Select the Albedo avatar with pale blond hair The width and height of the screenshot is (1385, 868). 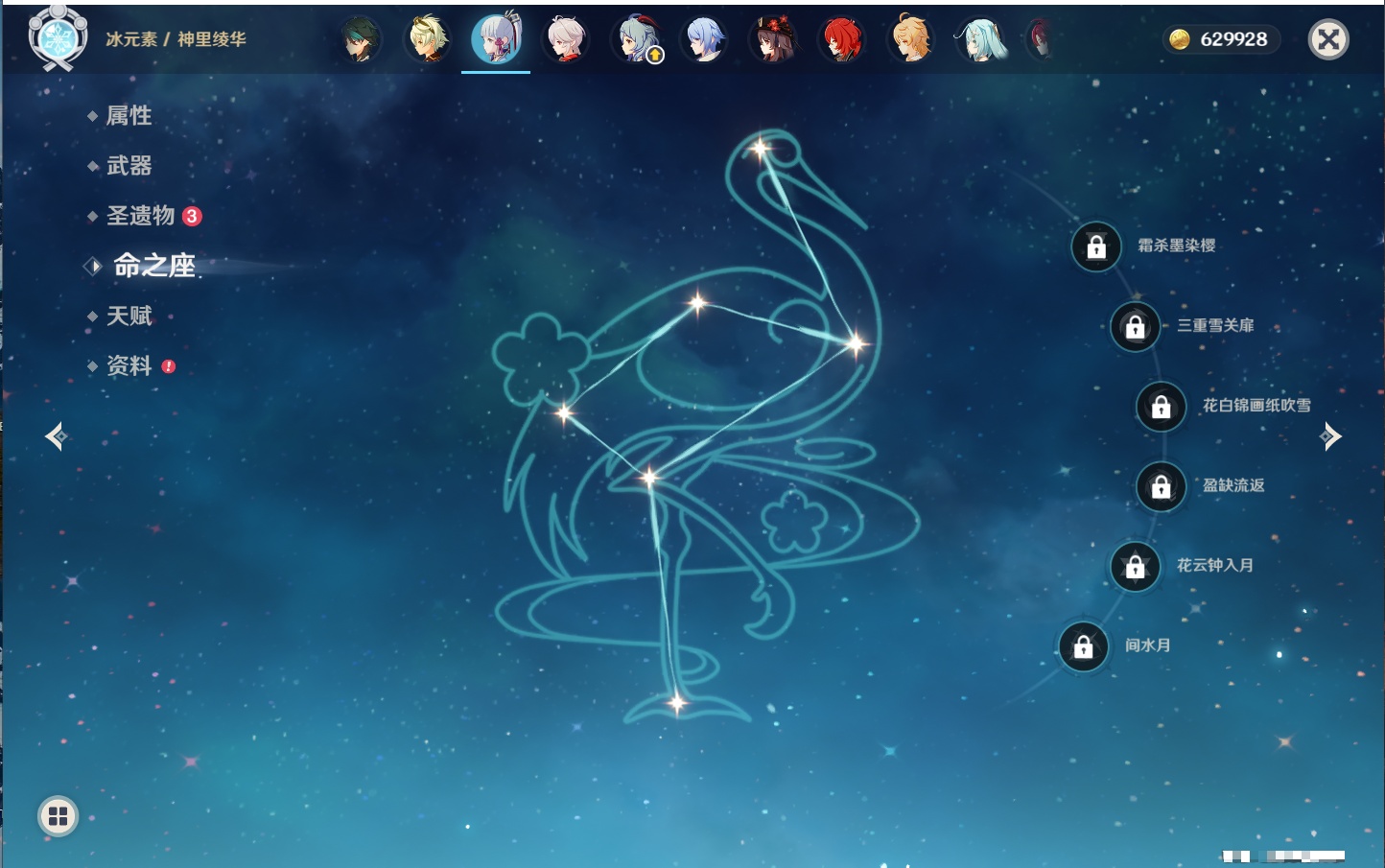click(x=427, y=39)
